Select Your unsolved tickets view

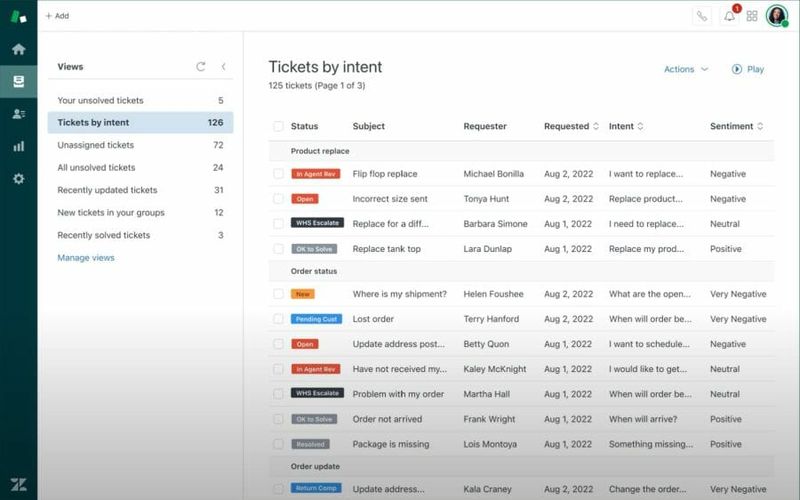tap(140, 101)
